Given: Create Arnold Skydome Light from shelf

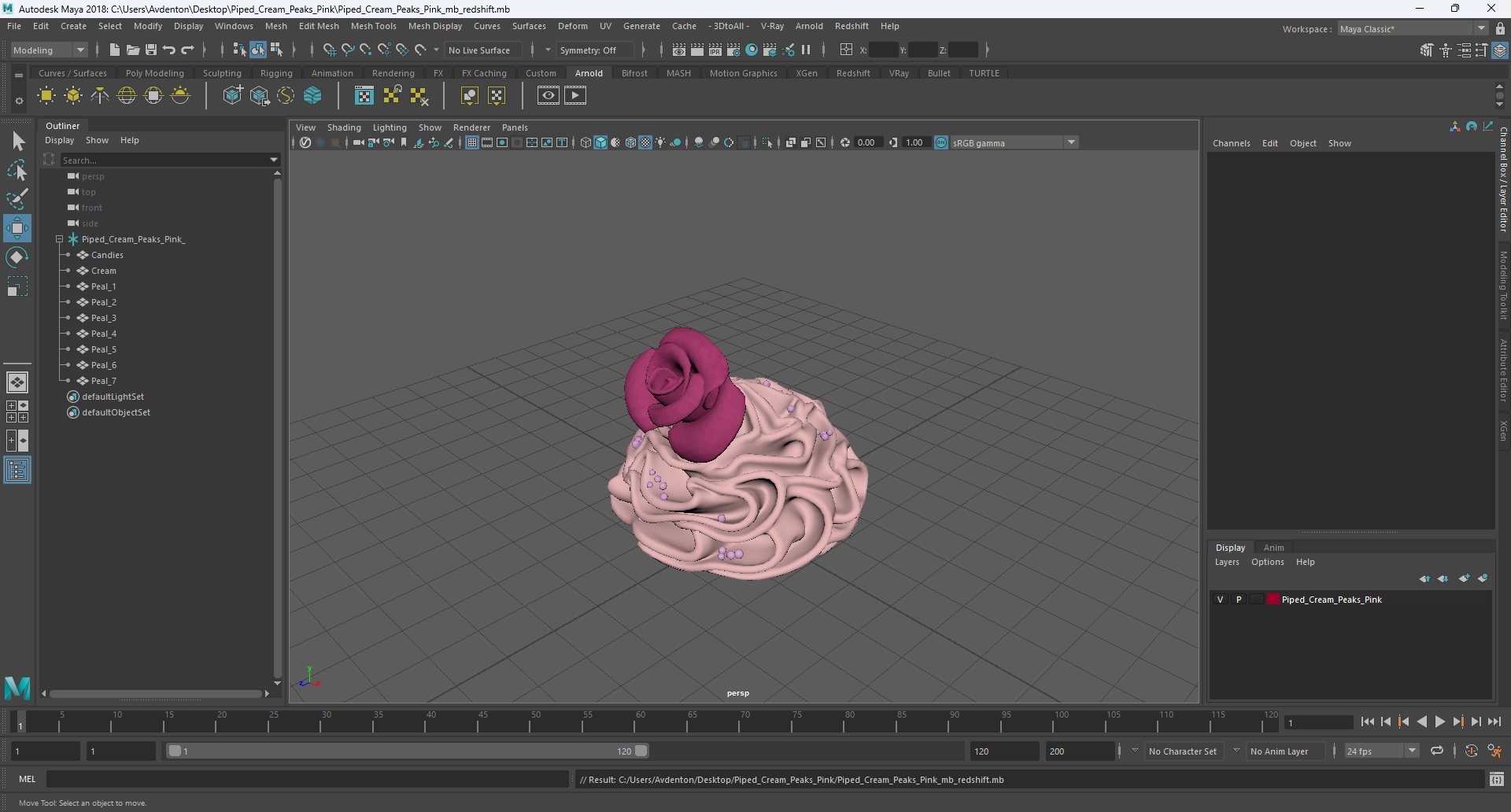Looking at the screenshot, I should pyautogui.click(x=127, y=96).
